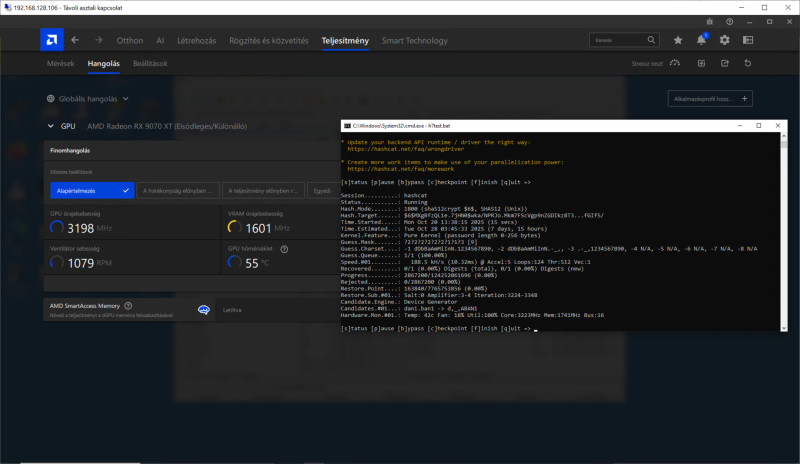This screenshot has width=800, height=464.
Task: Click the globe icon beside Globális hangolás
Action: 51,99
